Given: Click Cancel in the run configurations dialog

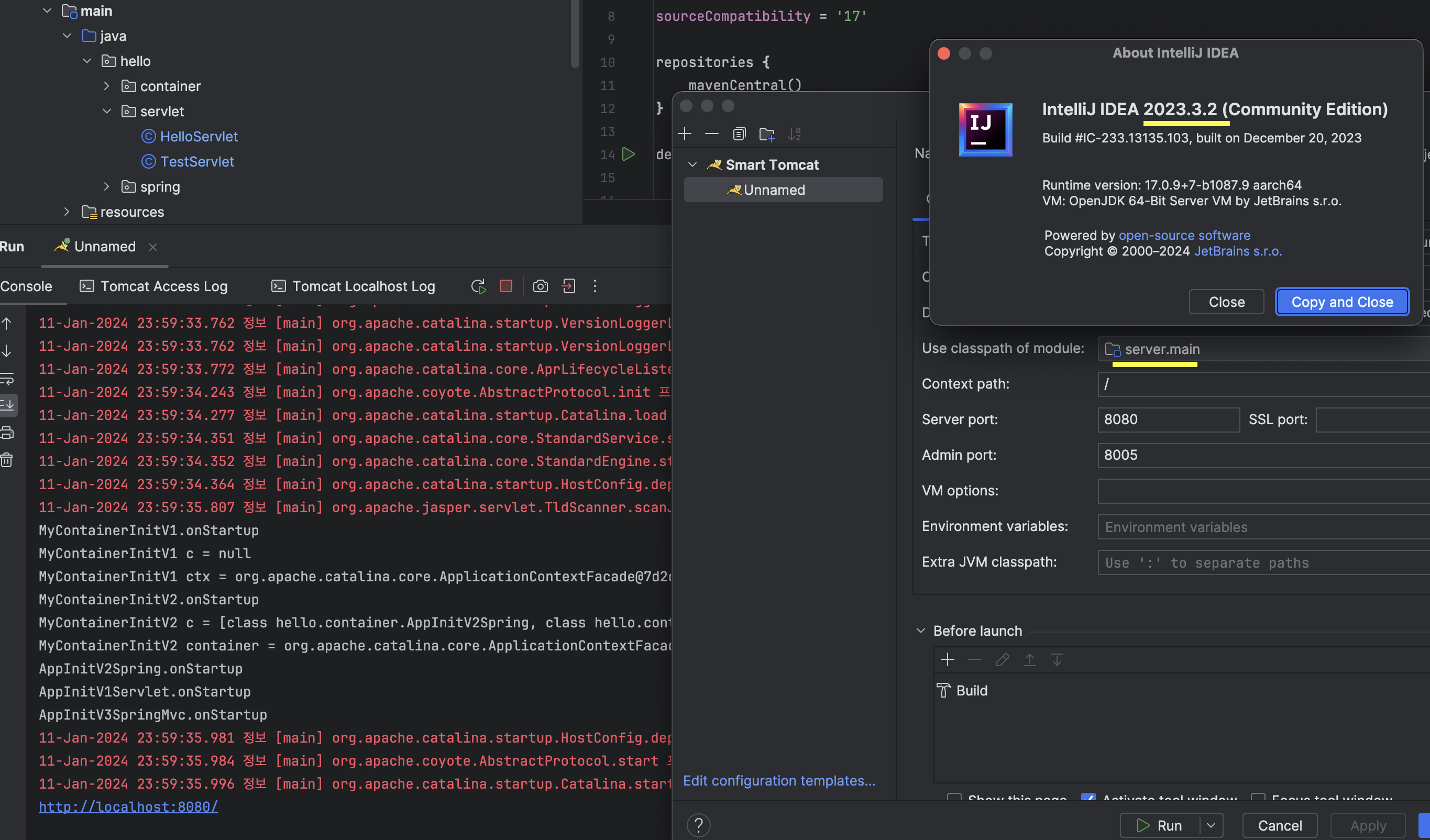Looking at the screenshot, I should click(1280, 825).
